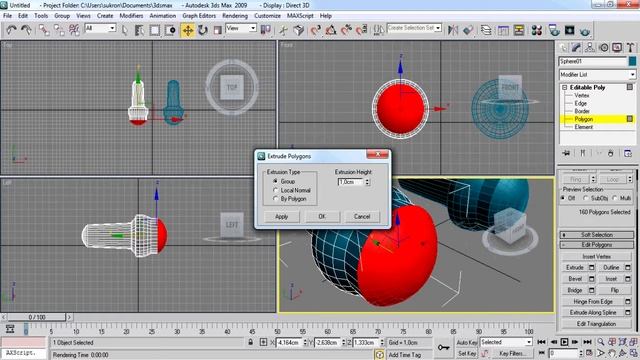
Task: Click the Align tool icon
Action: [468, 30]
